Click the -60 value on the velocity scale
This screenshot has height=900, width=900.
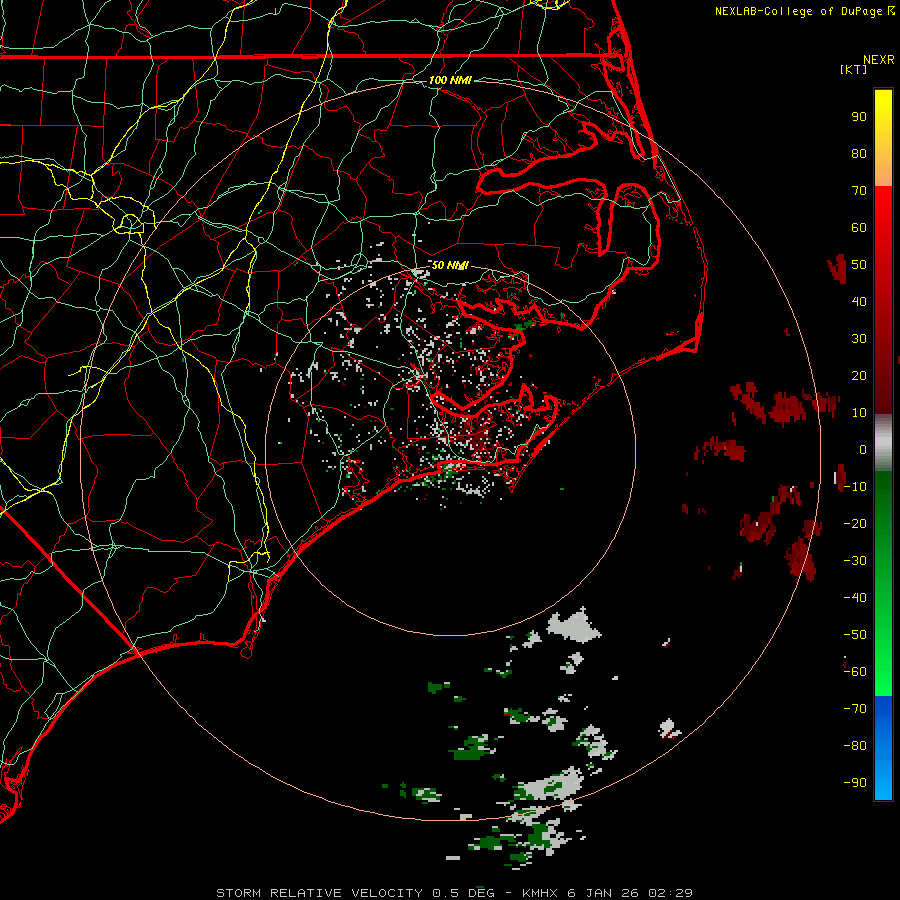855,672
